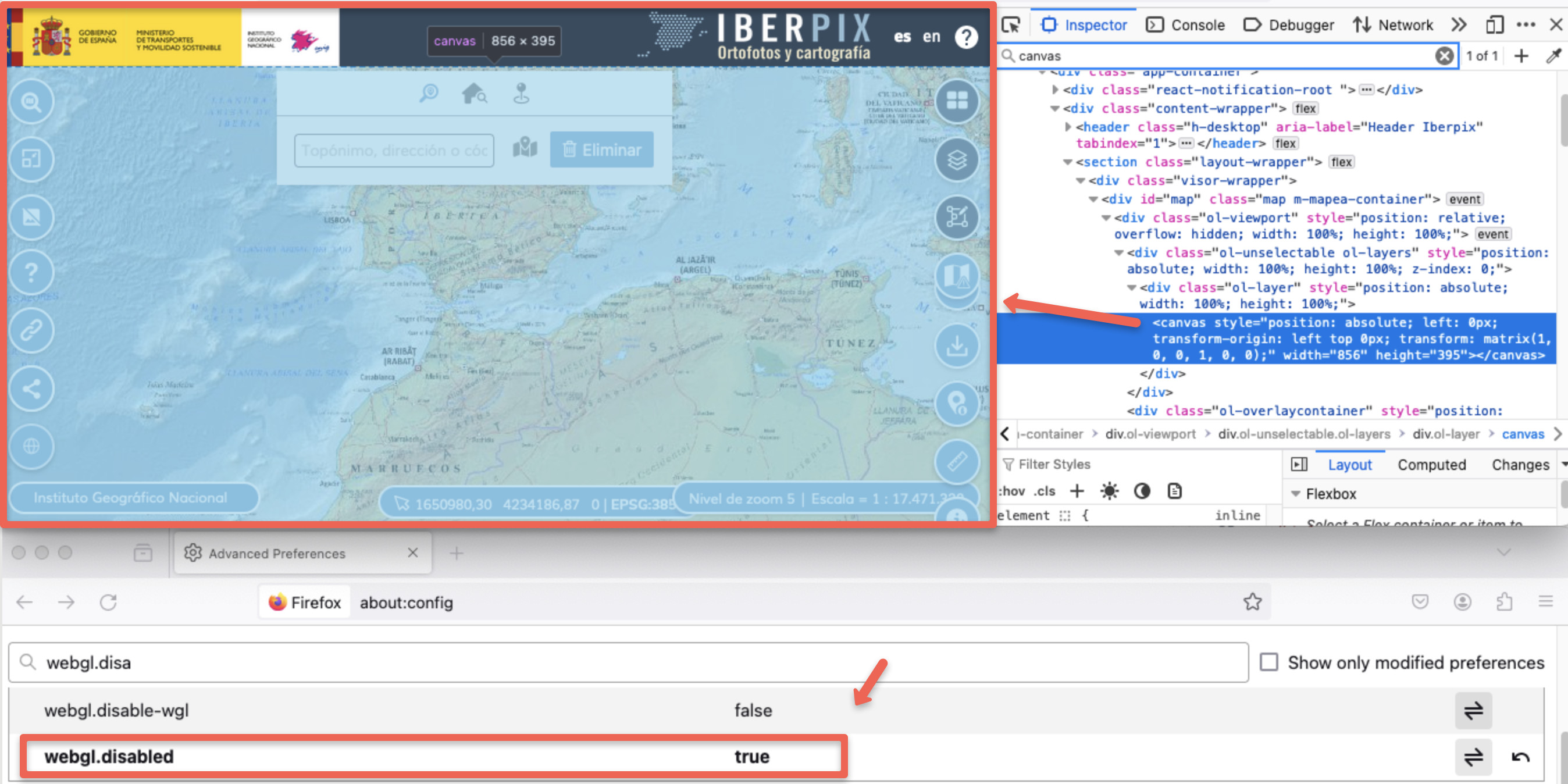Expand the header h-desktop element node

point(1068,127)
